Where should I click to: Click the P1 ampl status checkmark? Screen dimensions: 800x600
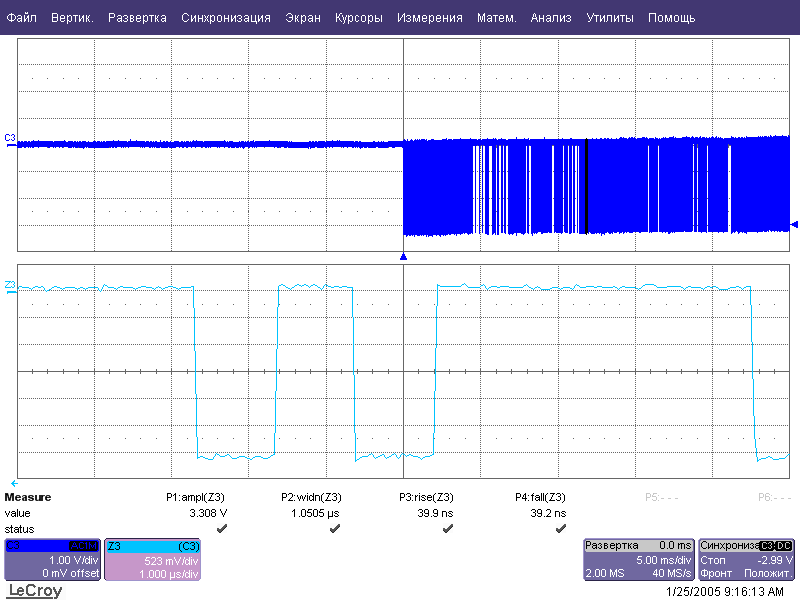[x=221, y=528]
